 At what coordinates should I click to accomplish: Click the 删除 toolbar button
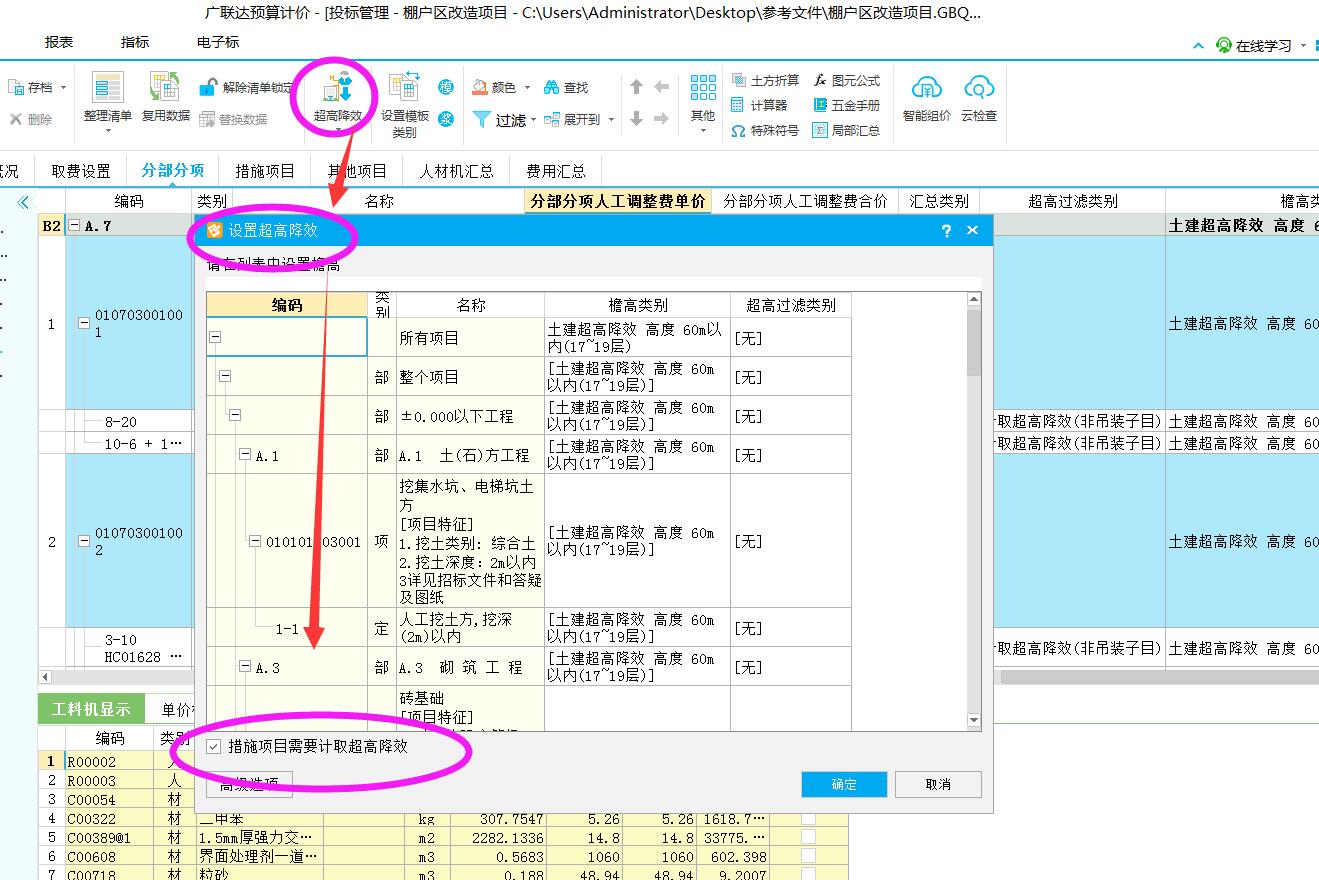click(x=31, y=119)
